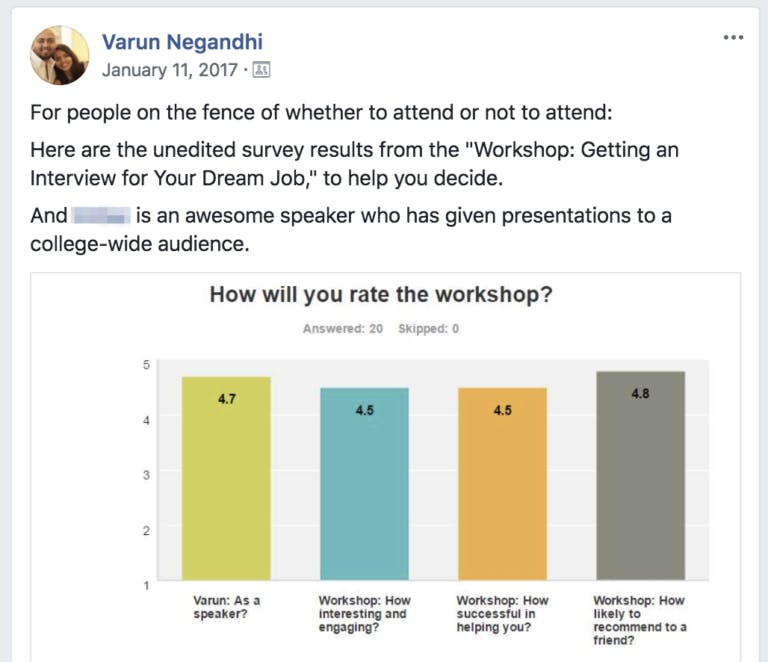The width and height of the screenshot is (768, 662).
Task: Click the Skipped: 0 label
Action: point(429,329)
